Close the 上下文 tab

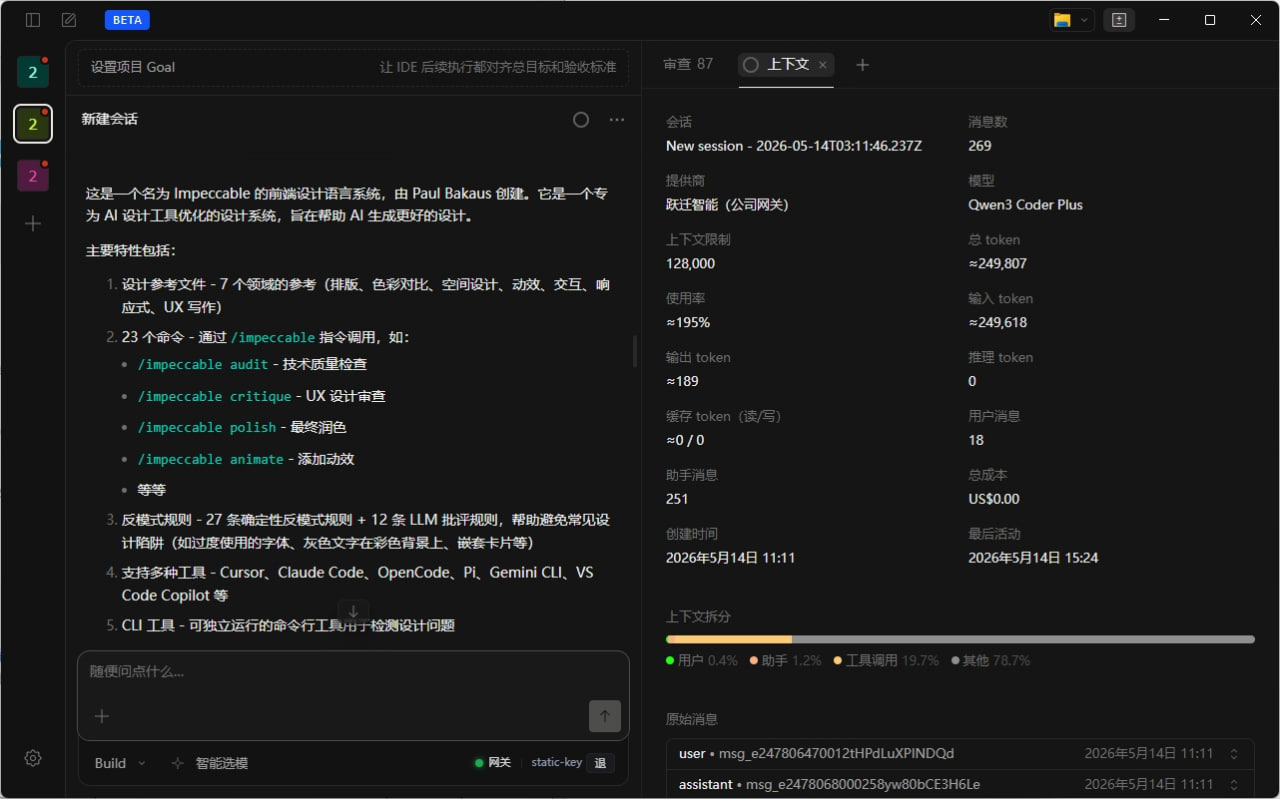click(x=823, y=64)
